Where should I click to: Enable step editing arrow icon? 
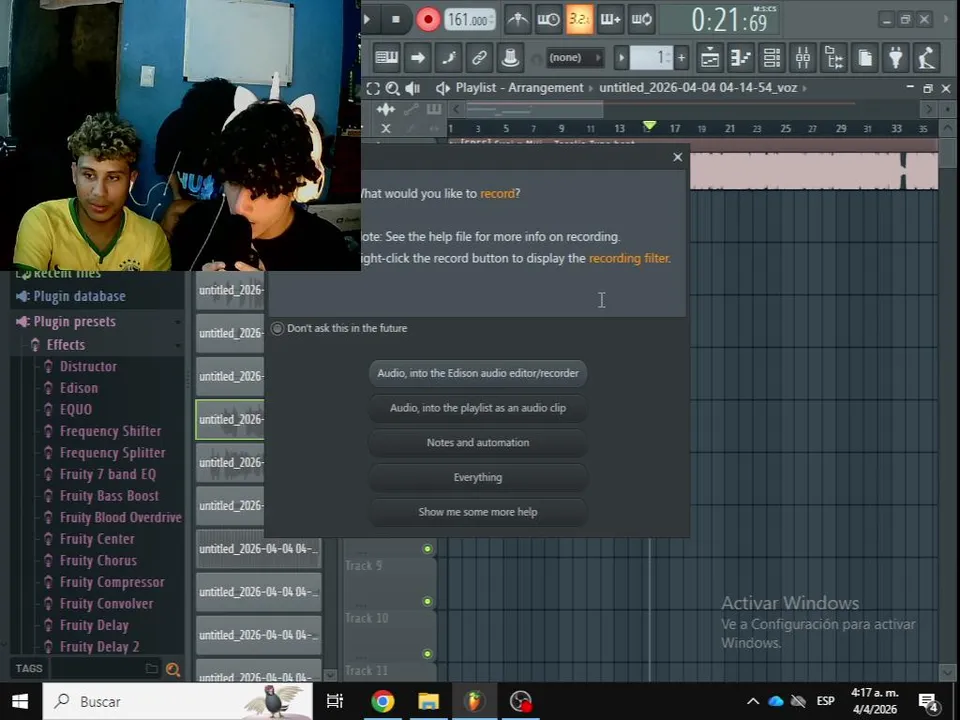tap(418, 58)
